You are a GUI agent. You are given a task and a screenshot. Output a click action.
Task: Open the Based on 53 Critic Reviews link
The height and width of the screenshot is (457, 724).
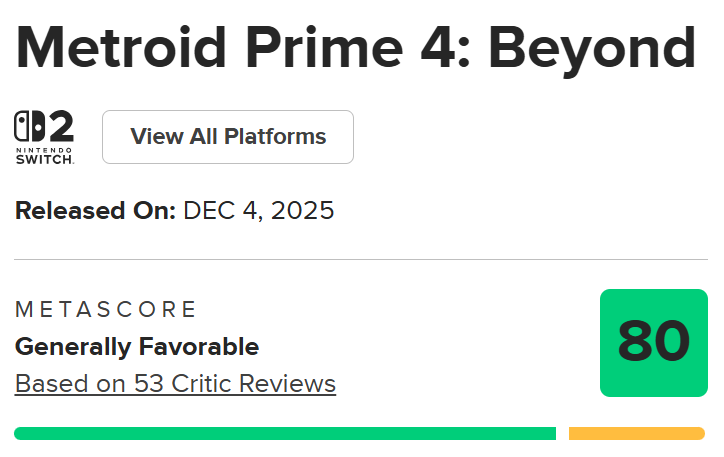point(175,384)
